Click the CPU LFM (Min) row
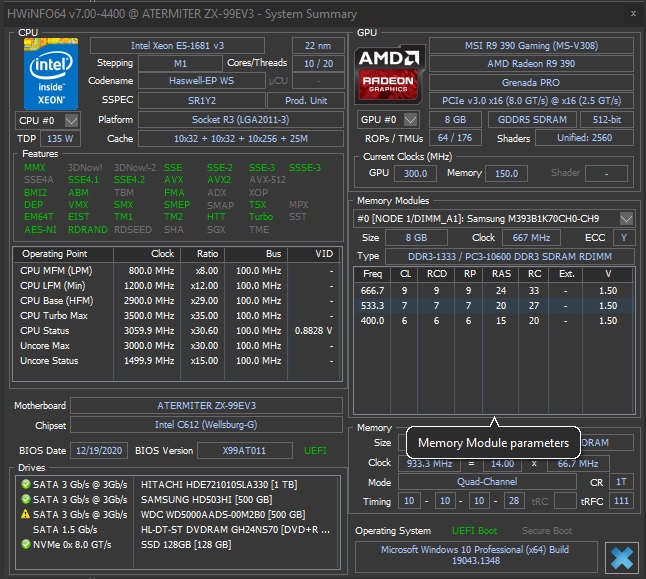 point(177,286)
